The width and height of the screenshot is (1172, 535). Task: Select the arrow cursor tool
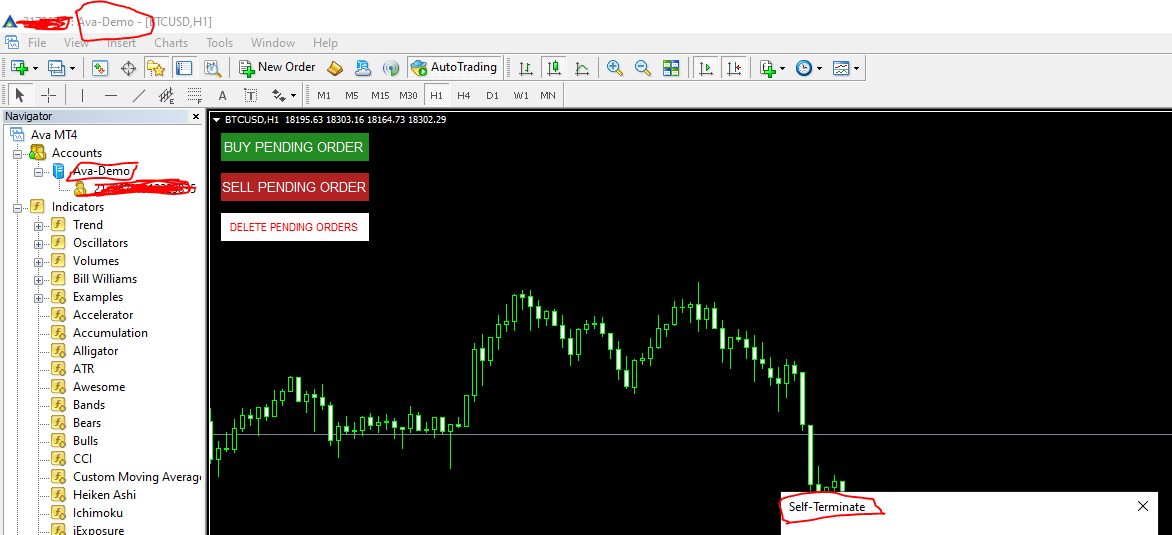pos(20,96)
